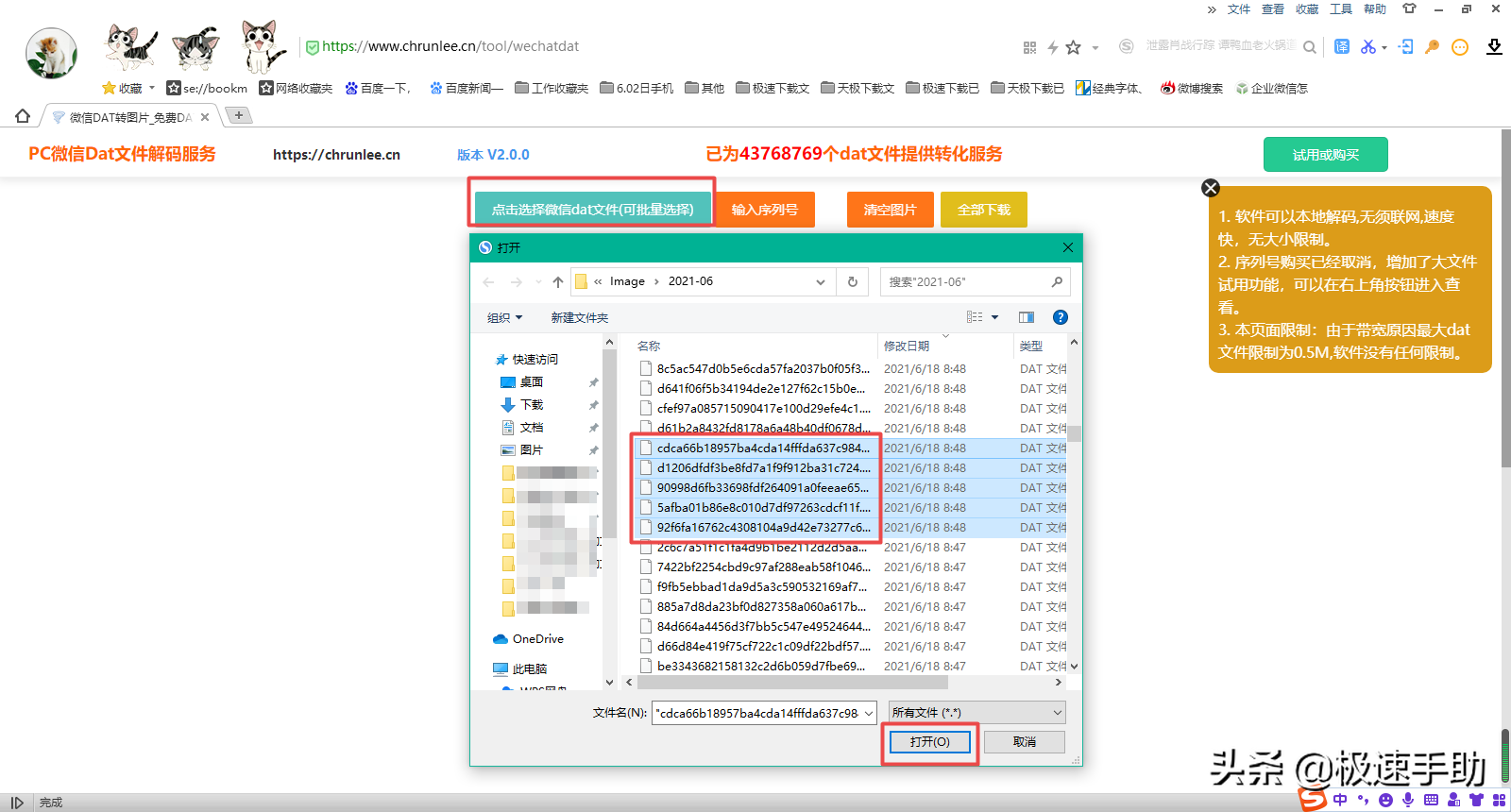Refresh the folder in file dialog
The height and width of the screenshot is (812, 1511).
pos(853,281)
